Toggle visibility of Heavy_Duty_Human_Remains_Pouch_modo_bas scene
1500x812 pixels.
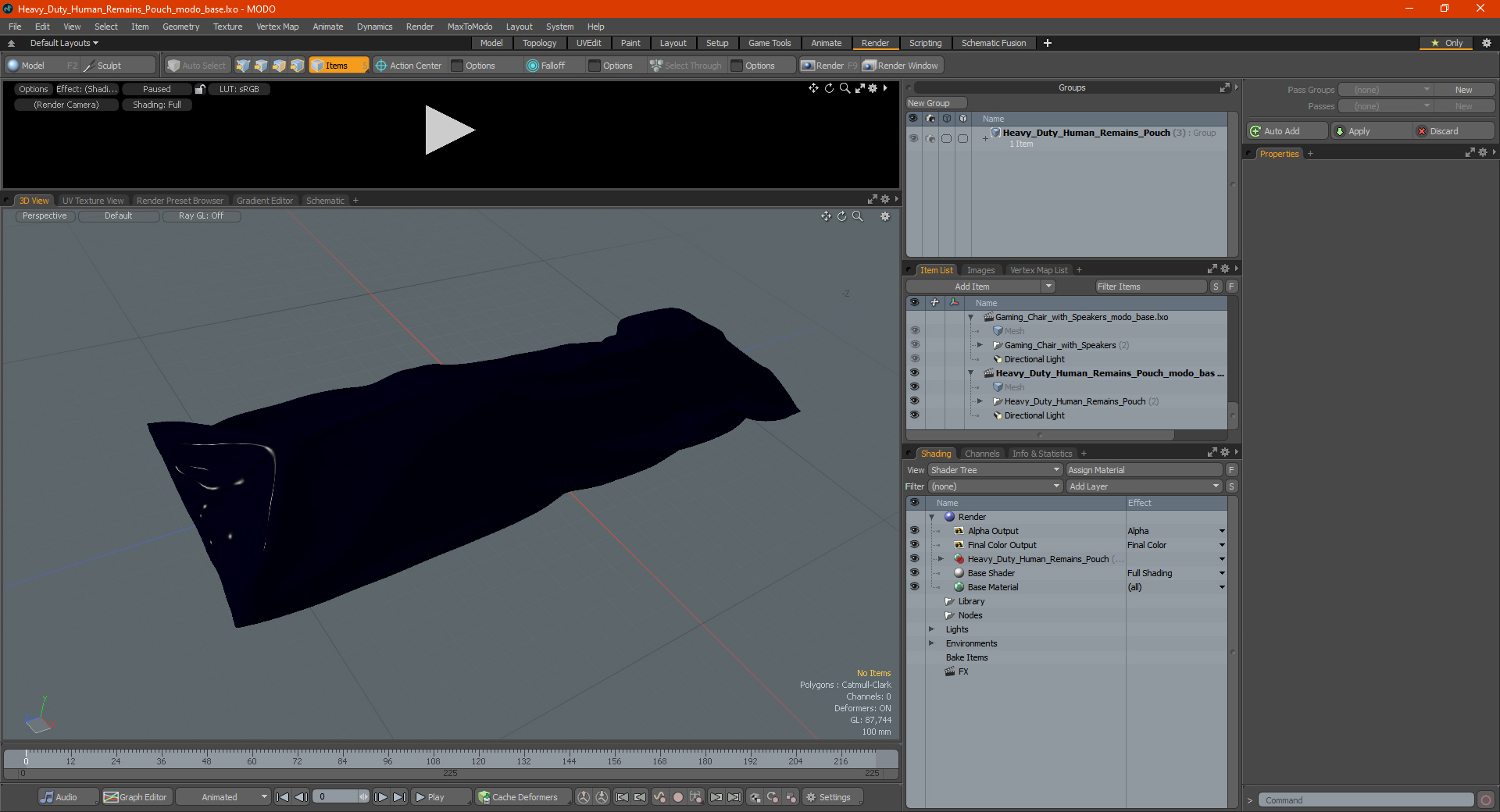tap(914, 373)
